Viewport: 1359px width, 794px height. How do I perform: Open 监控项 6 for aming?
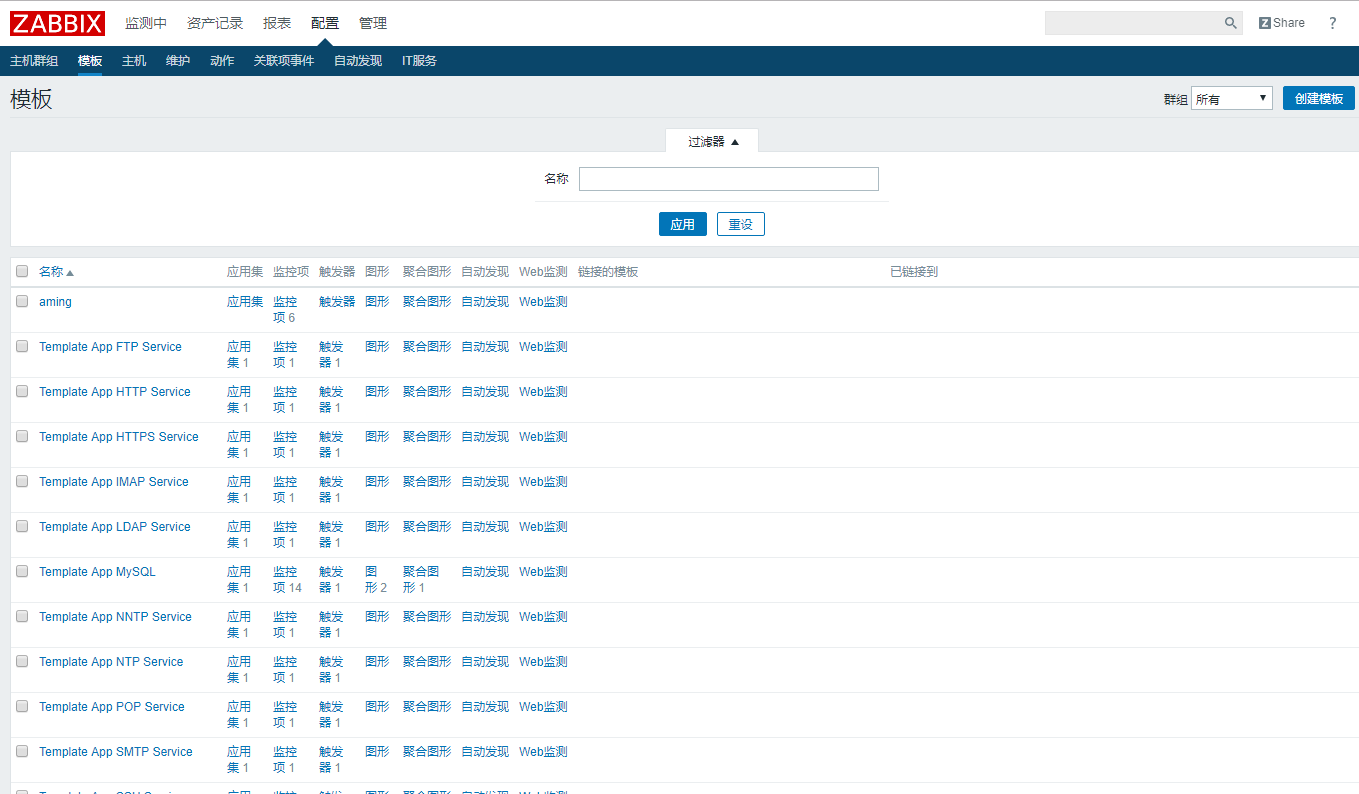click(285, 309)
